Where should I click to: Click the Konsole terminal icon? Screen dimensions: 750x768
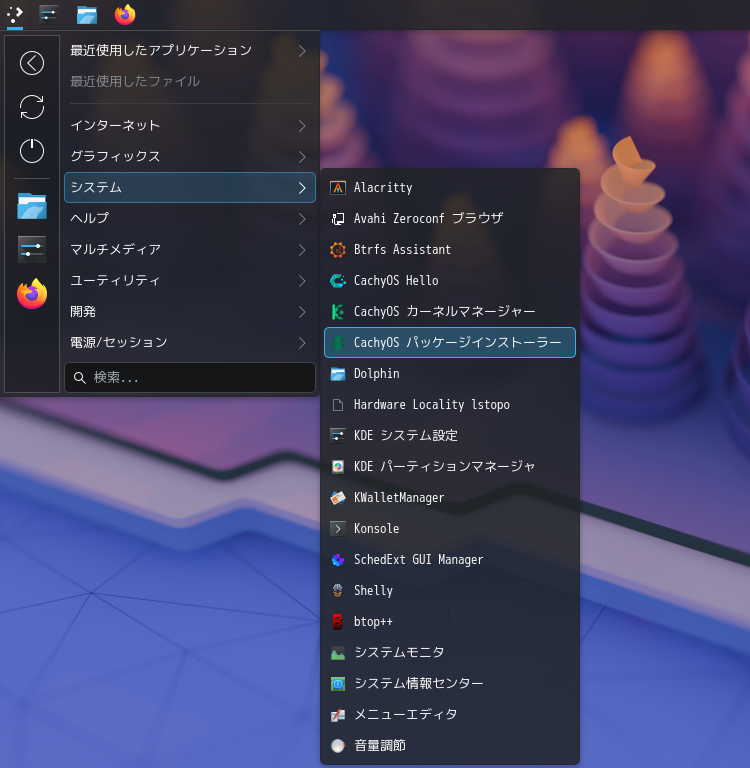coord(338,528)
